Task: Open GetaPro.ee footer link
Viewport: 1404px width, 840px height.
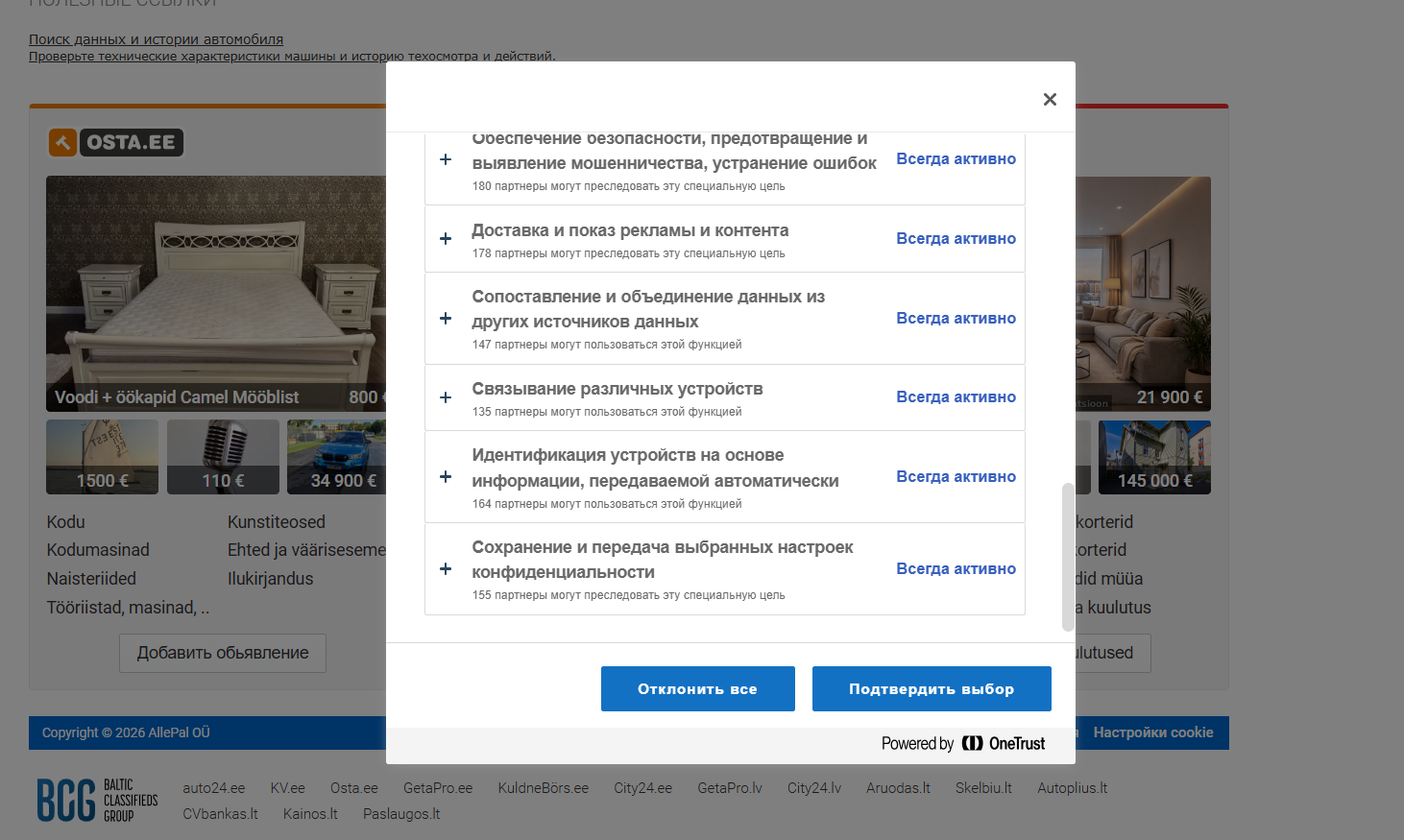Action: (438, 788)
